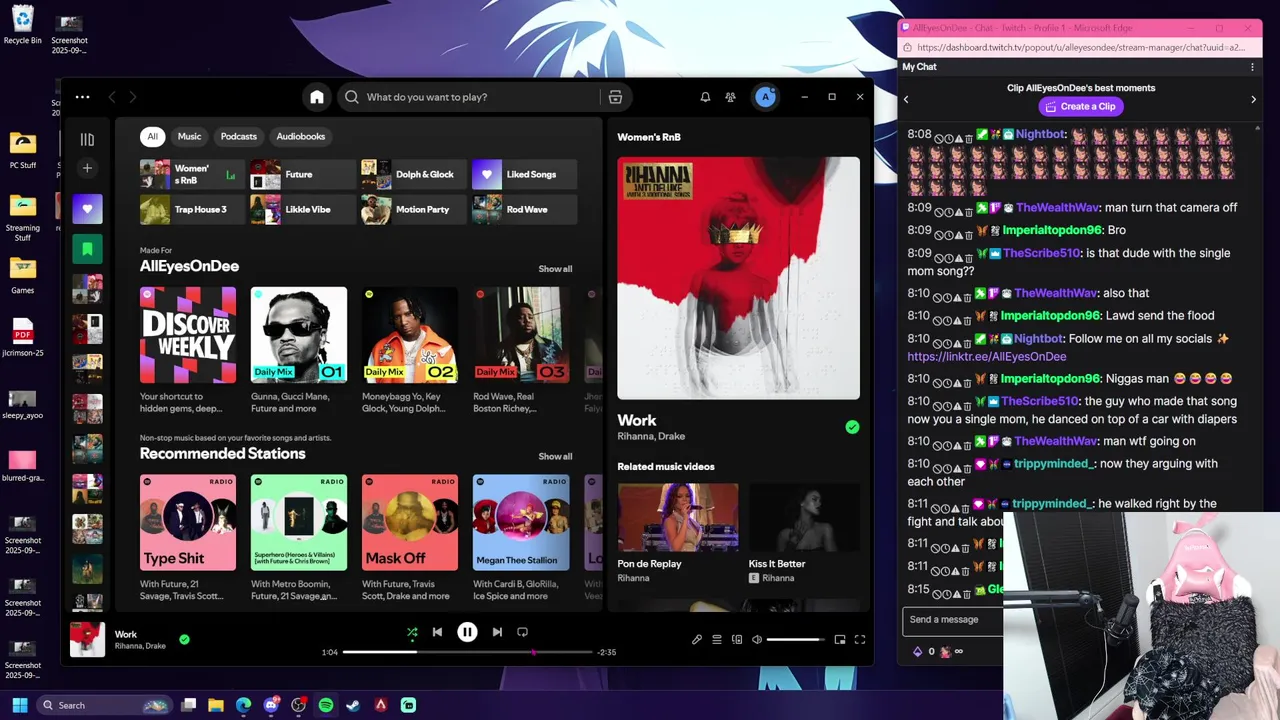Advance Twitch clip banner with right chevron
This screenshot has width=1280, height=720.
click(x=1253, y=99)
